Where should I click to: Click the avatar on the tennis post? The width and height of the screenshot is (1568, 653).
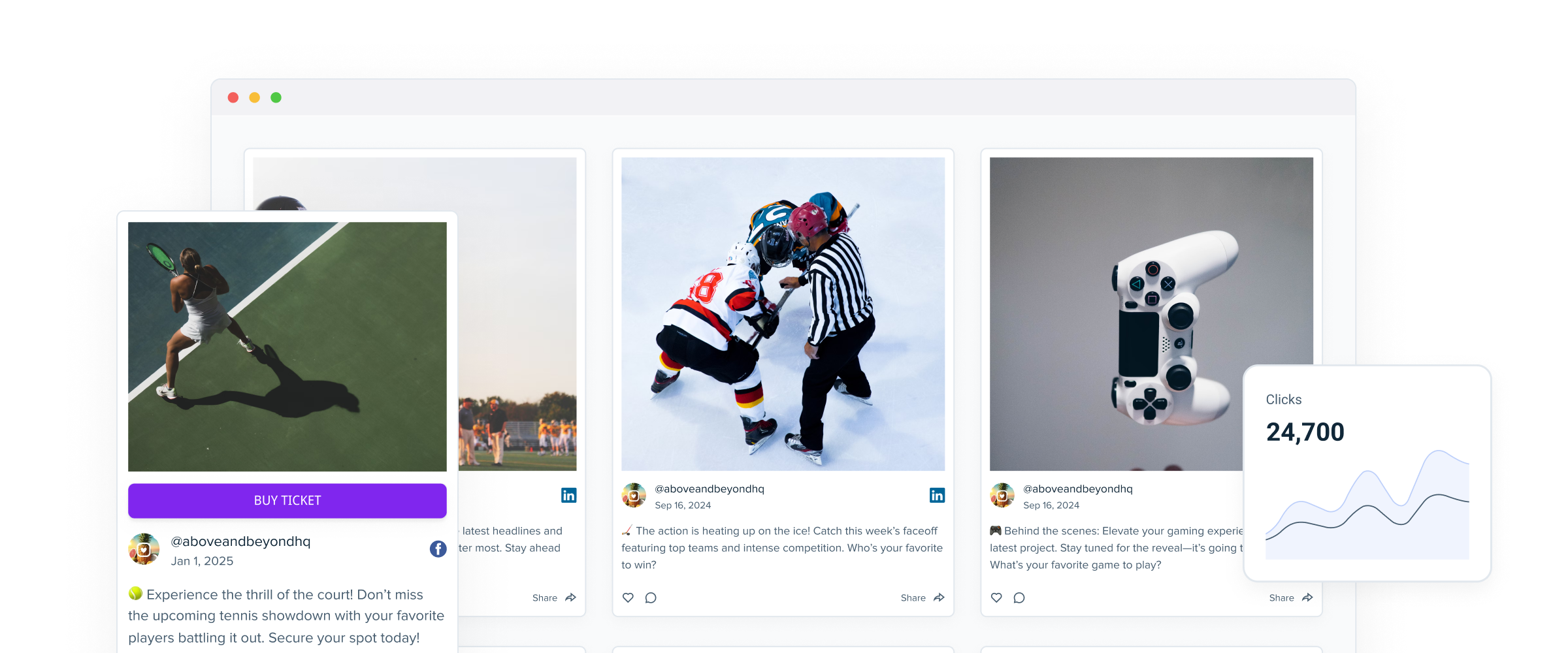tap(144, 549)
